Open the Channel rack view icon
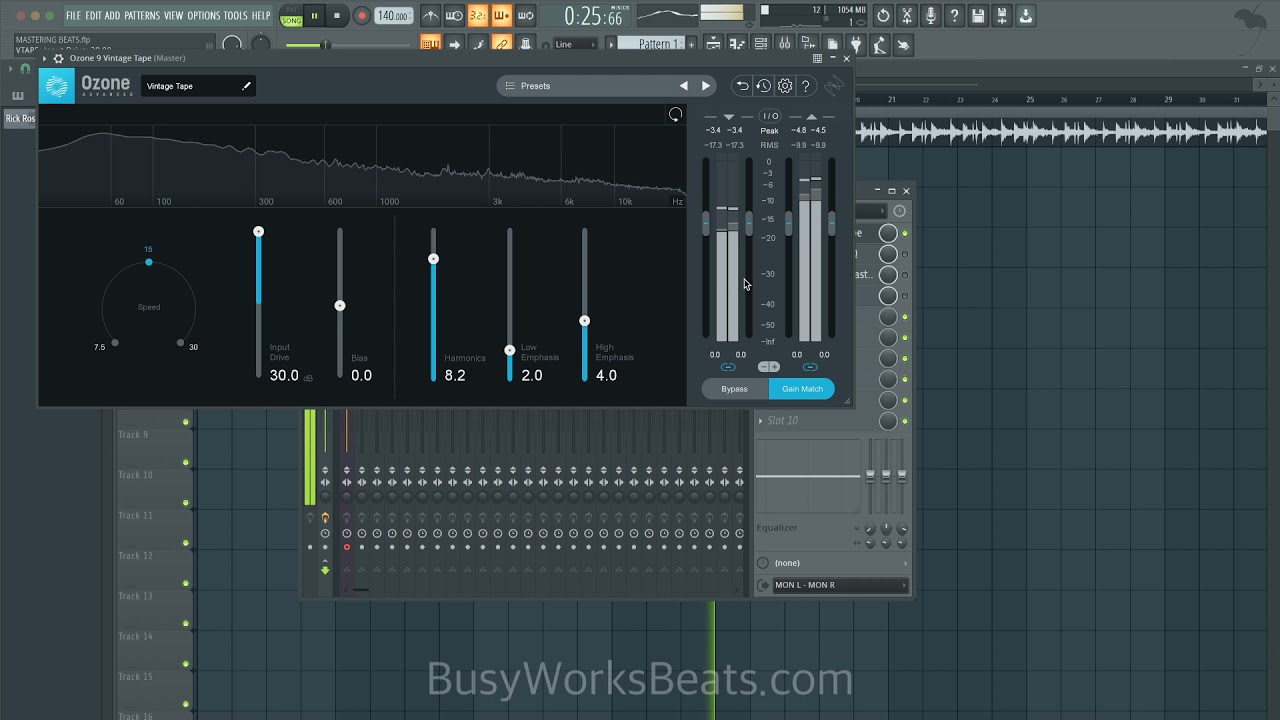Image resolution: width=1280 pixels, height=720 pixels. point(761,44)
